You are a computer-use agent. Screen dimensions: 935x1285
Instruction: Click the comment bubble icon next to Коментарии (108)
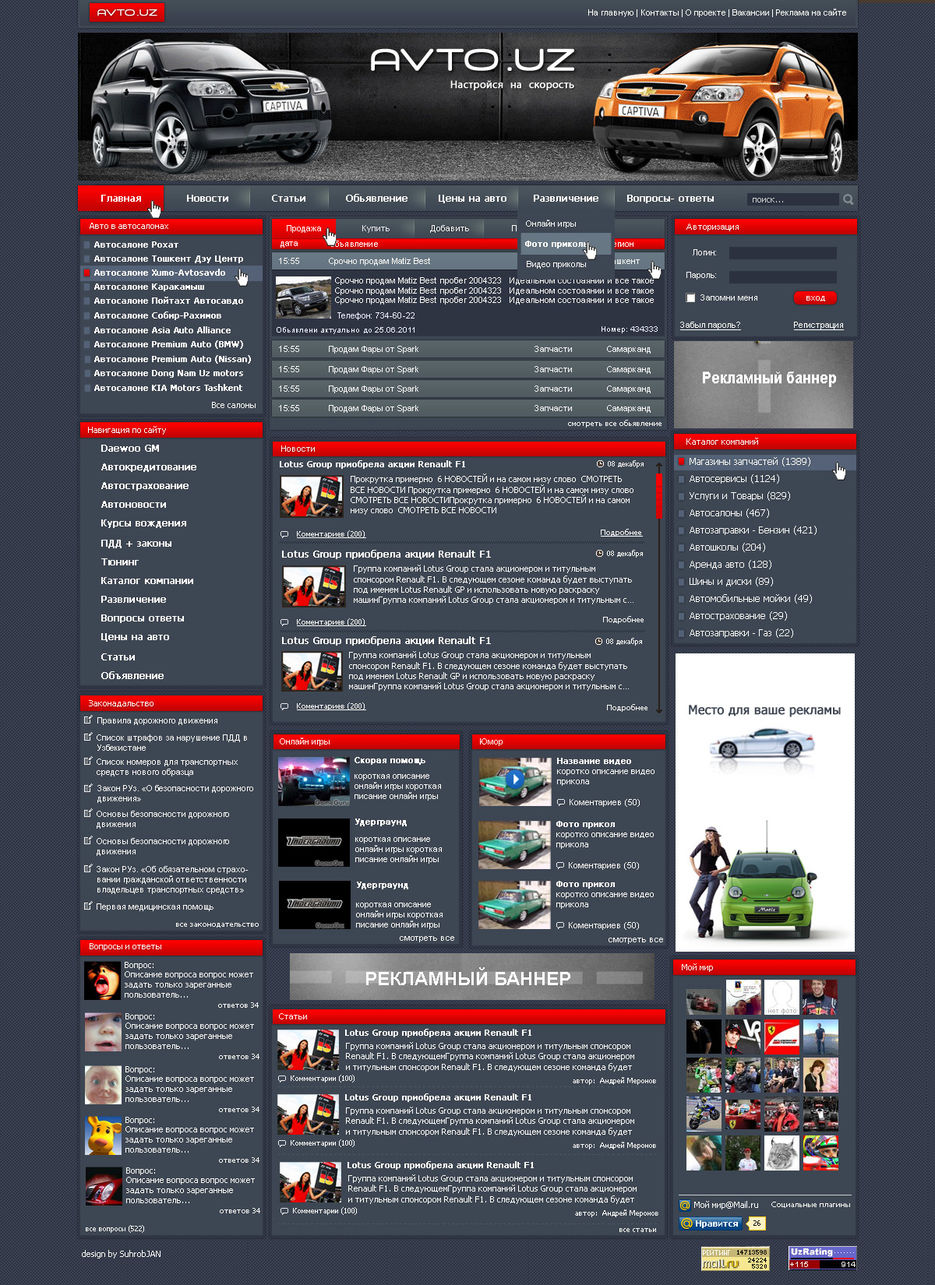point(284,1211)
